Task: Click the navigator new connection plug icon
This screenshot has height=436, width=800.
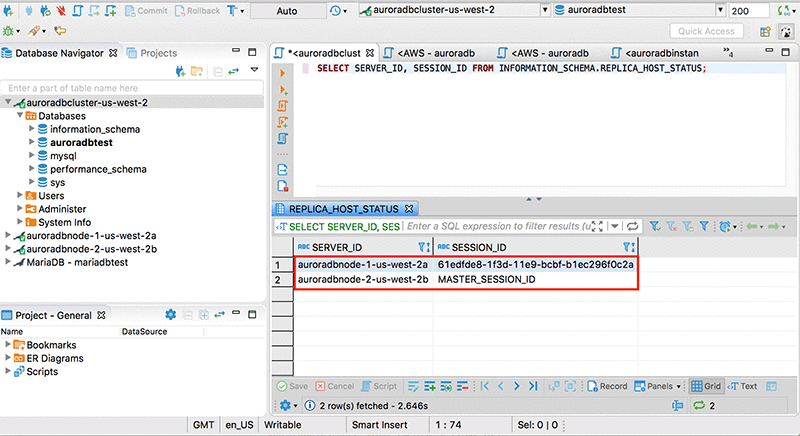Action: click(x=180, y=71)
